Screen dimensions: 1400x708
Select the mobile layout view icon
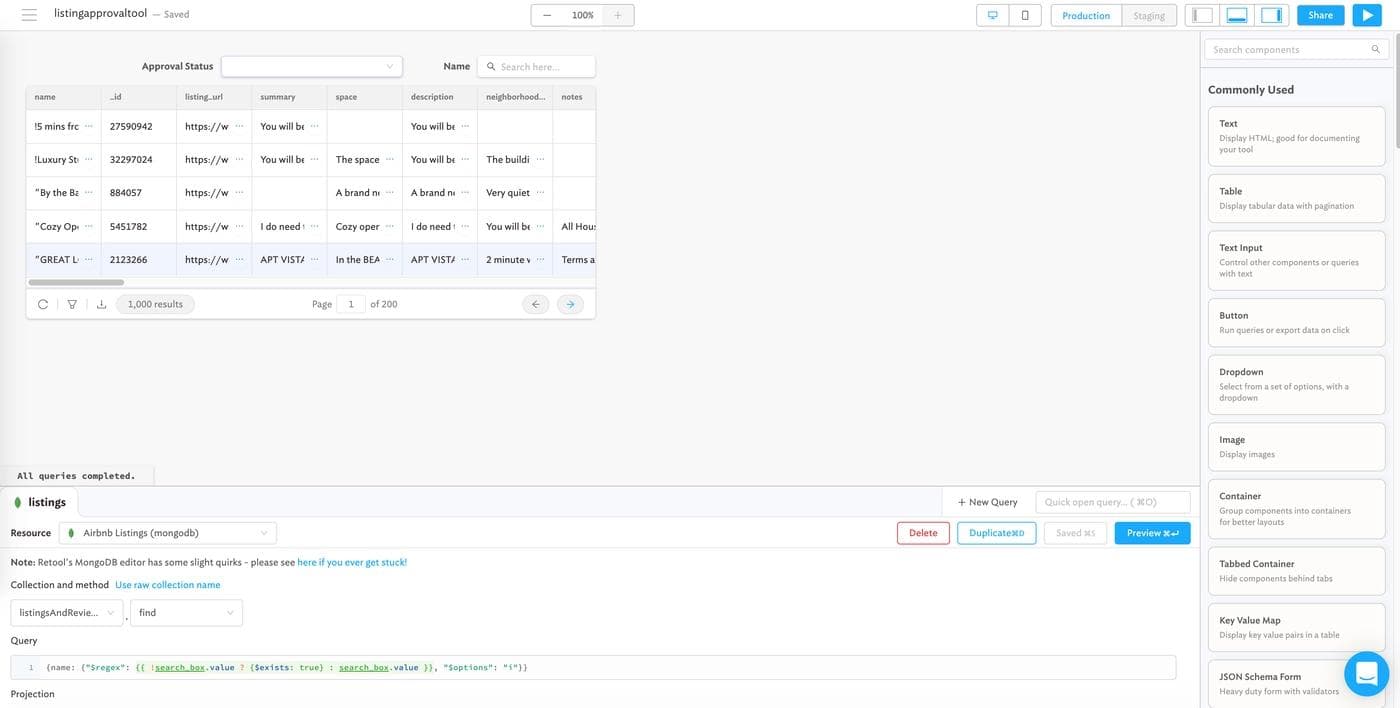click(1025, 15)
